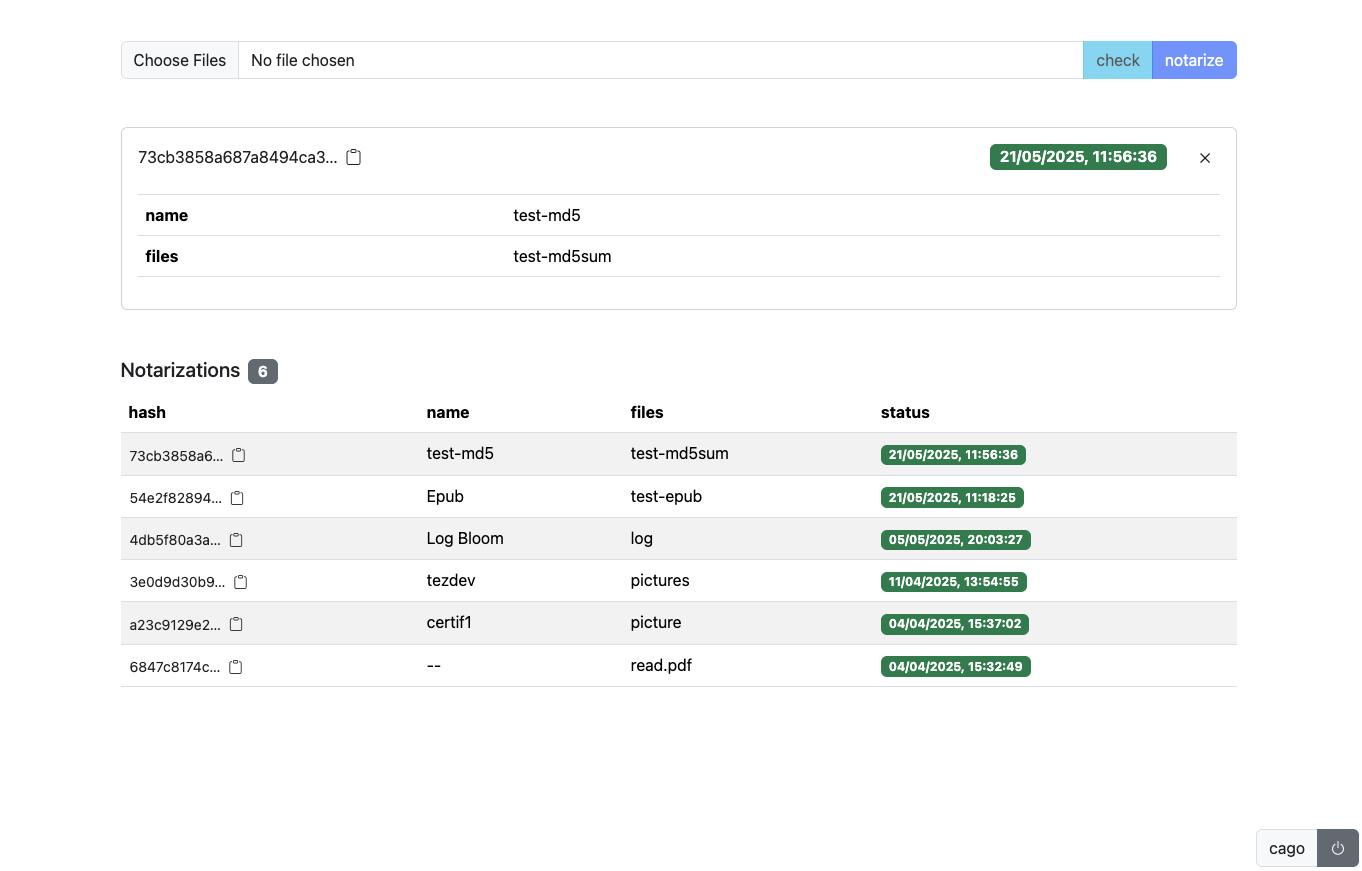Click the 05/05/2025, 20:03:27 status badge
This screenshot has width=1362, height=871.
point(955,540)
